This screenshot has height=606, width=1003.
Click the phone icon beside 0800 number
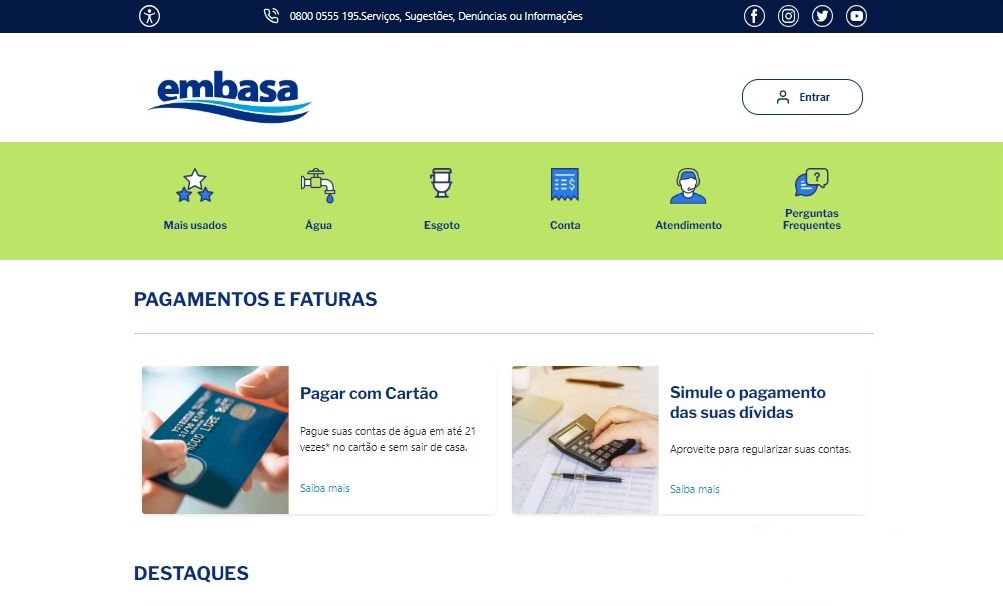[x=271, y=16]
